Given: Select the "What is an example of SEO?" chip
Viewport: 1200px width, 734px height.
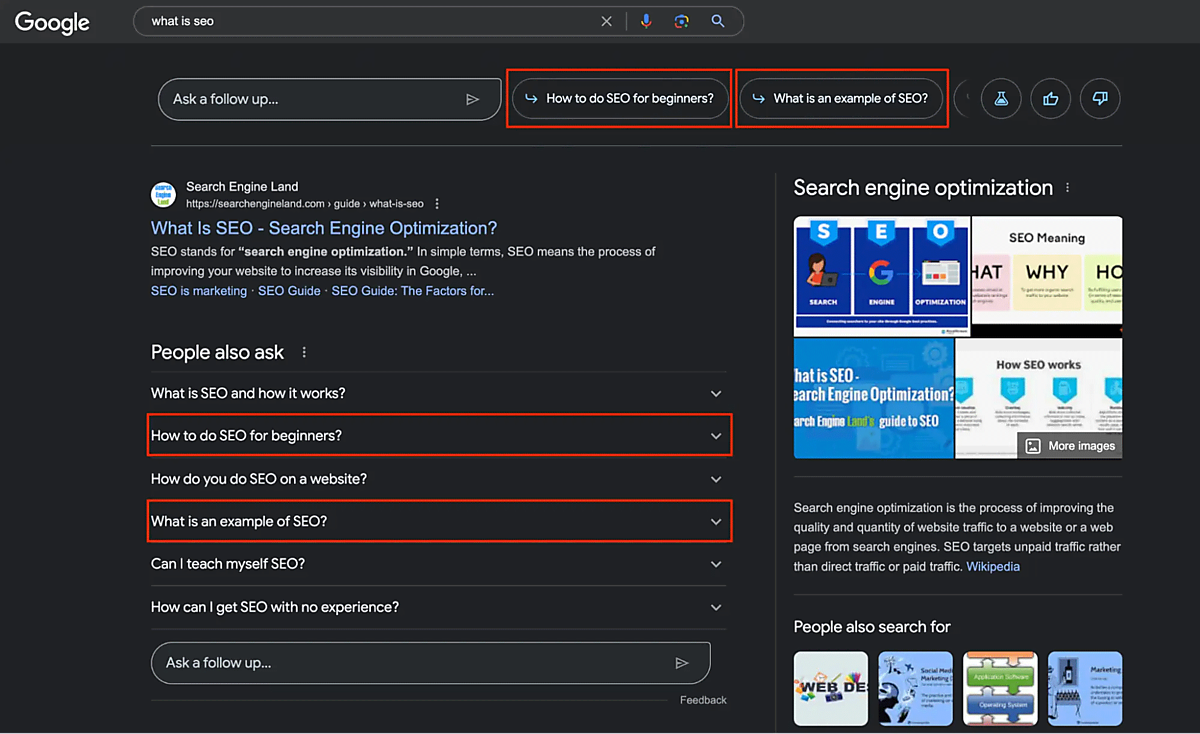Looking at the screenshot, I should 841,99.
